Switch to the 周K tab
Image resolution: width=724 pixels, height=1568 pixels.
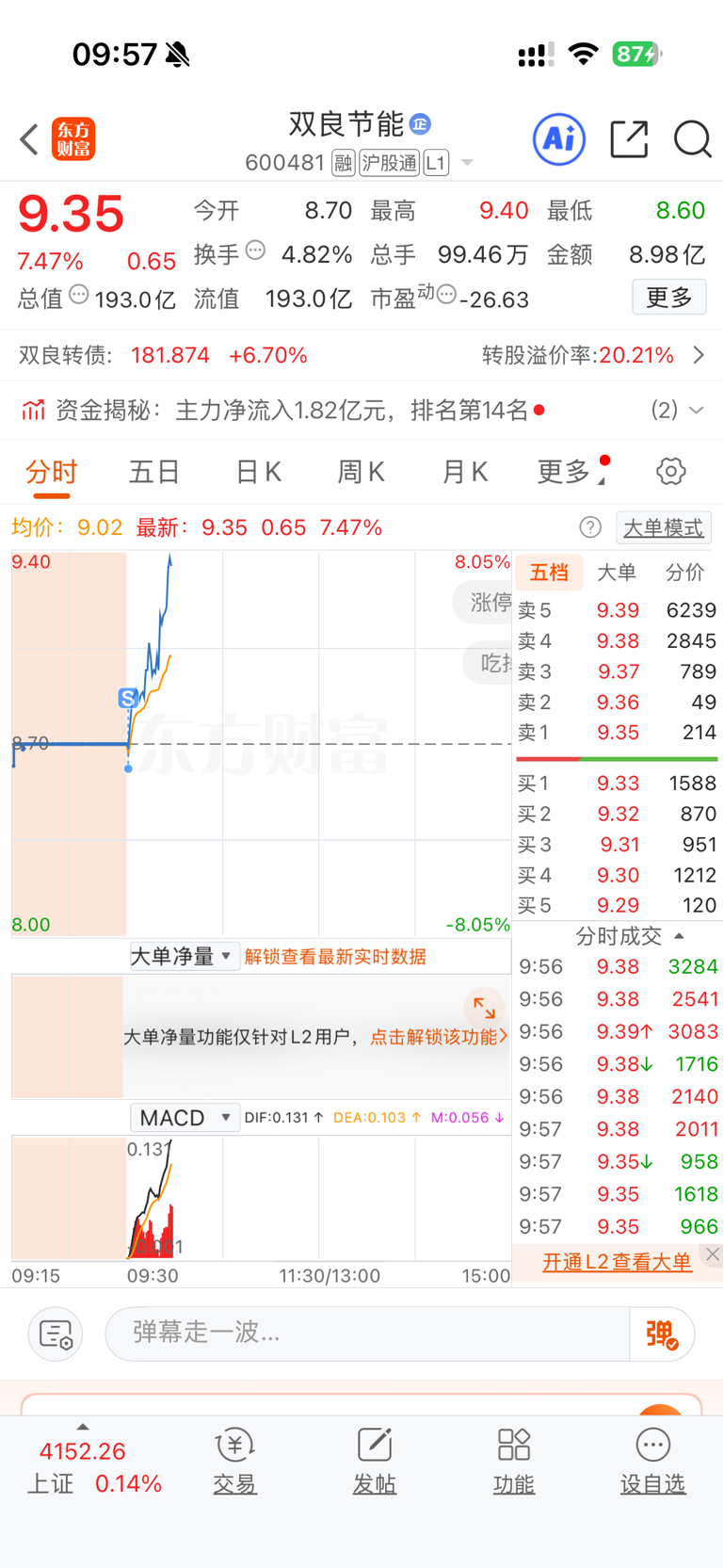[x=361, y=471]
